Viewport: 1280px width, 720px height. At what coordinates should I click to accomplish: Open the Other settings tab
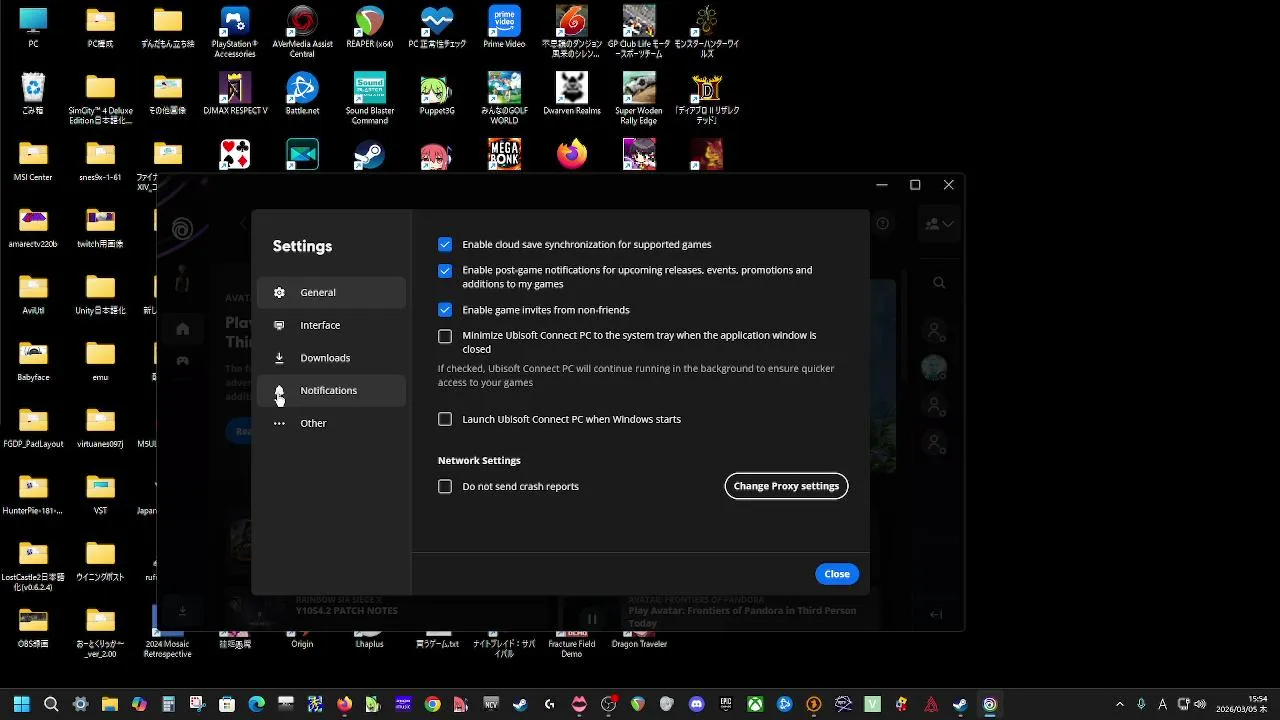pyautogui.click(x=331, y=423)
